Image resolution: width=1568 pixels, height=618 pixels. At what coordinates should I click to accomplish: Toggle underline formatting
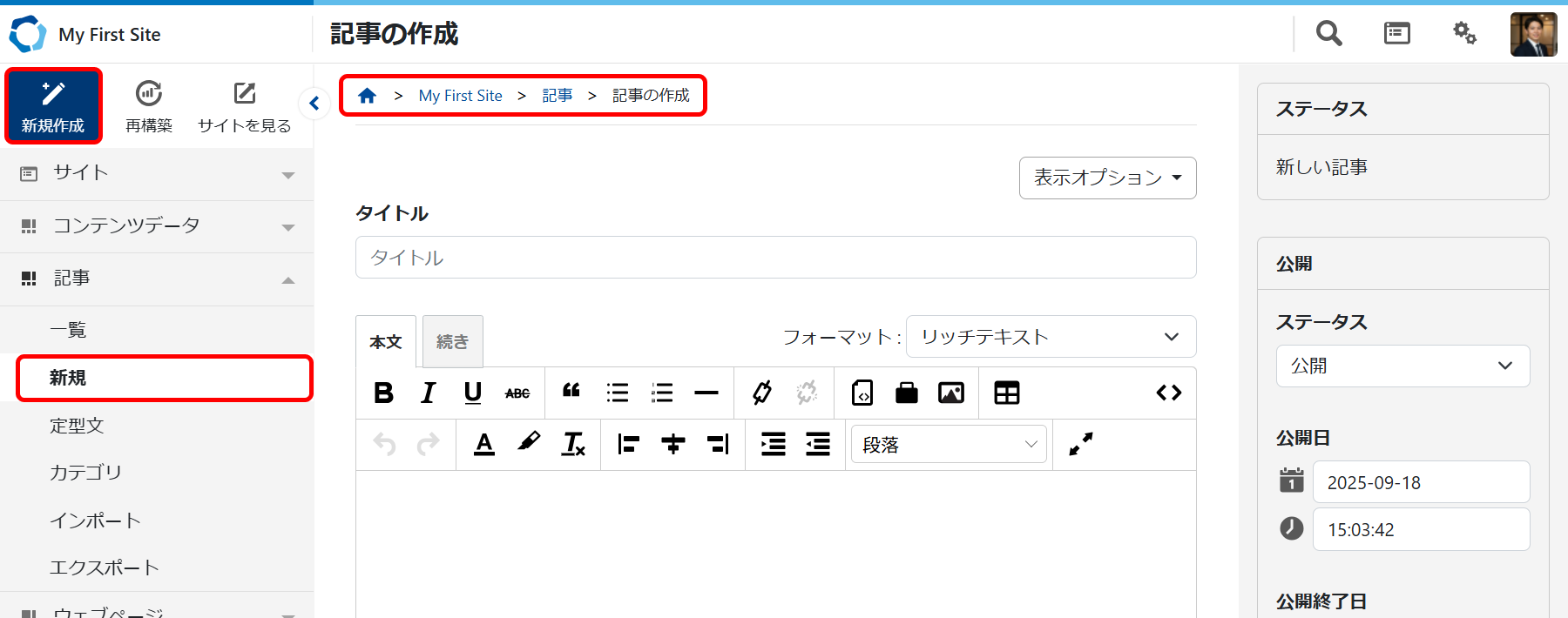click(x=473, y=393)
